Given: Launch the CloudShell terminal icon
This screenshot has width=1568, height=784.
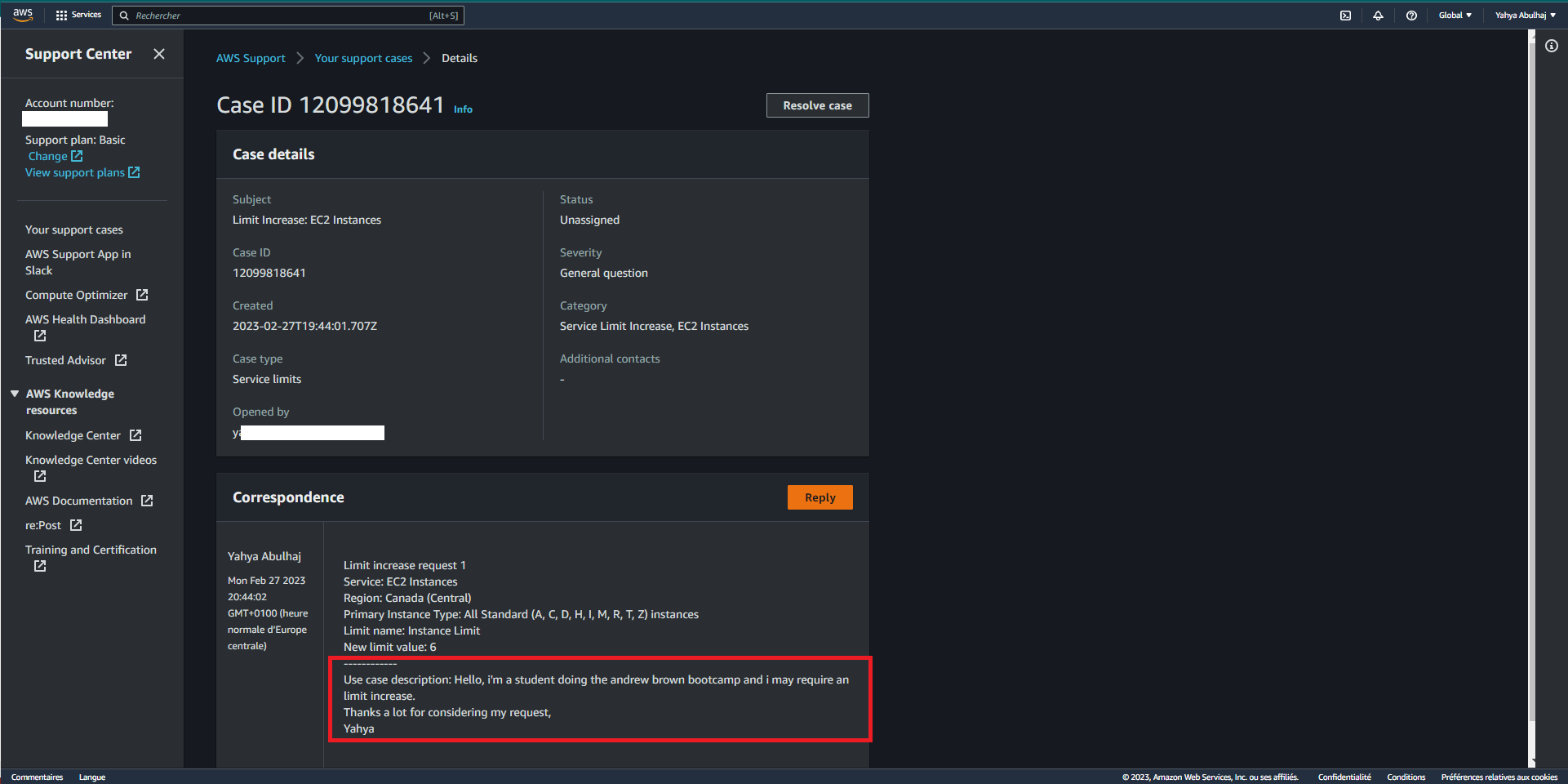Looking at the screenshot, I should click(1345, 15).
